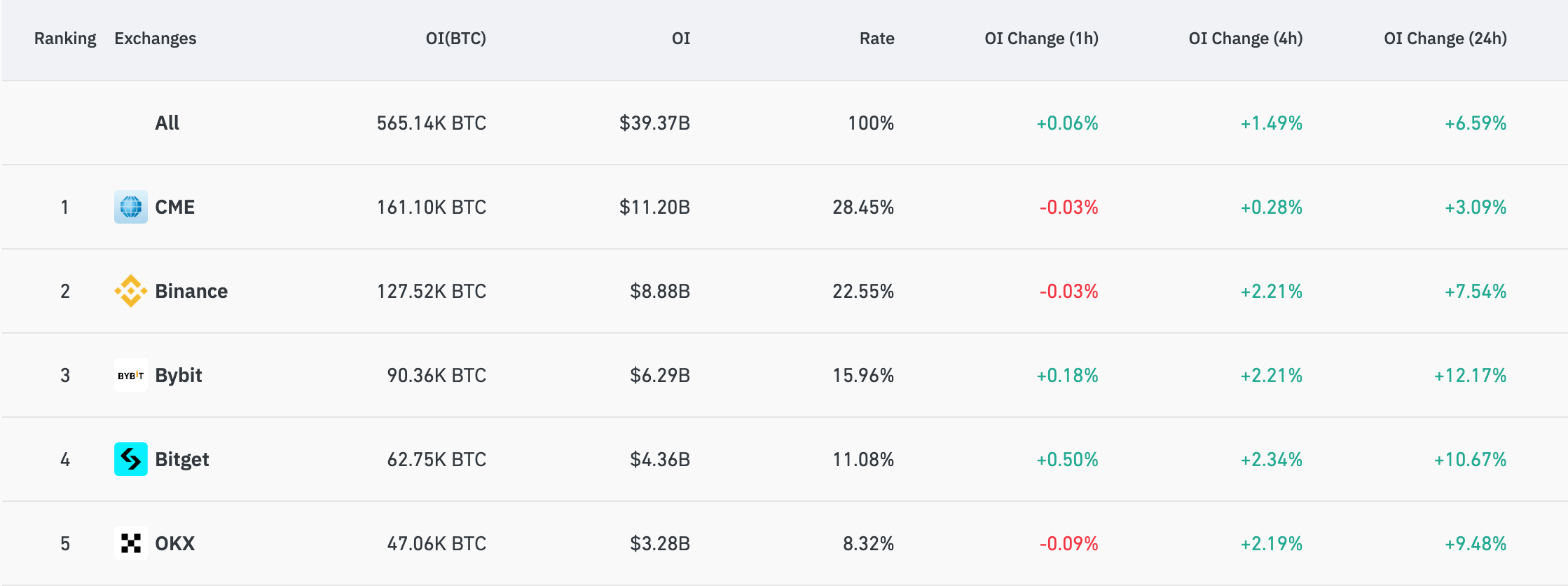Sort table by Rate column header
Viewport: 1568px width, 586px height.
[876, 39]
